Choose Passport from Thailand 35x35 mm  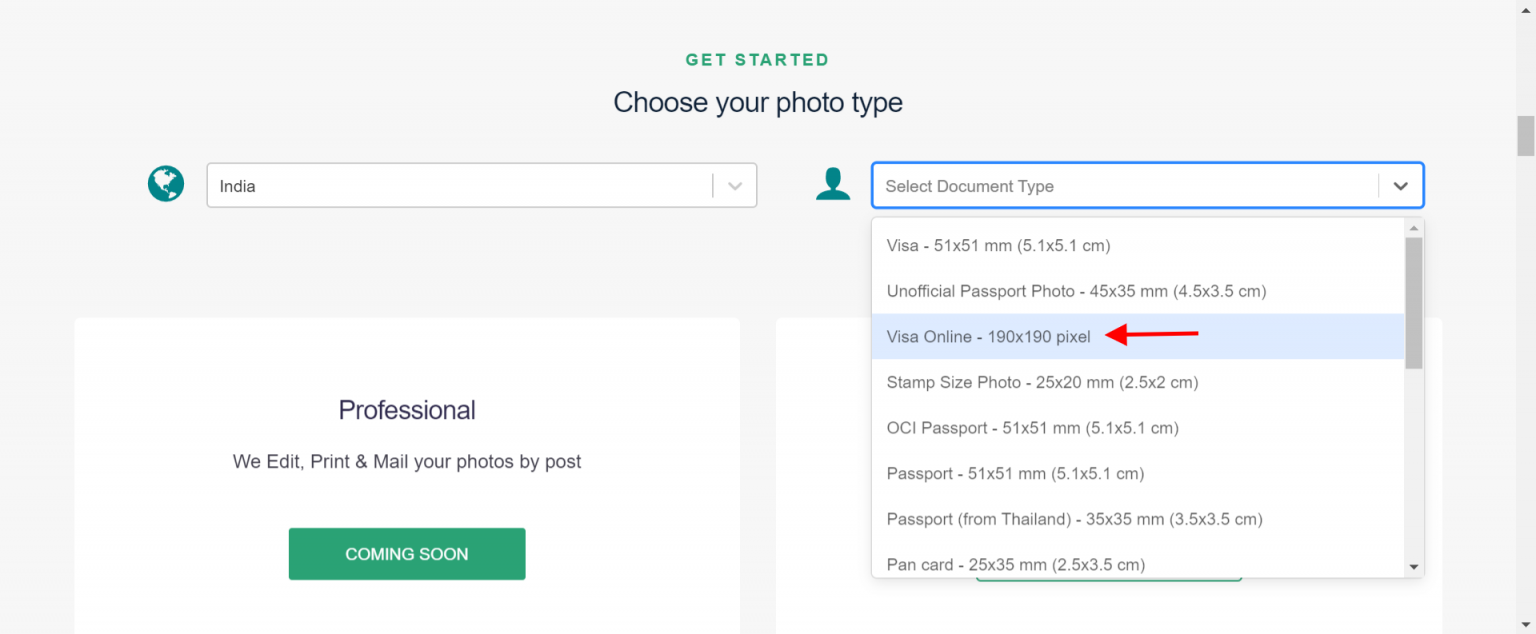click(x=1075, y=519)
